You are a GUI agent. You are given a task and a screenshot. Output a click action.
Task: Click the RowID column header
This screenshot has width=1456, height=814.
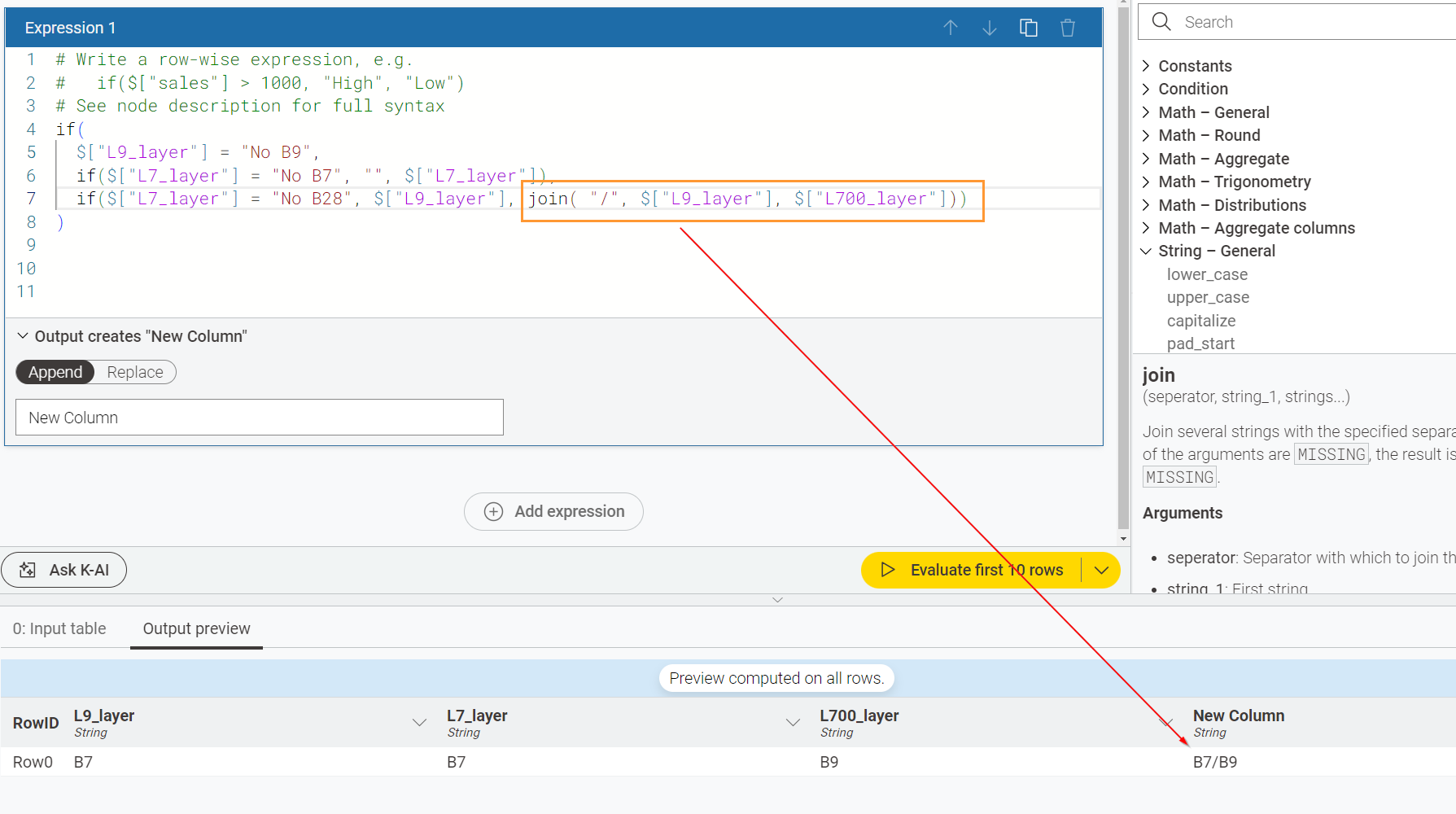(36, 723)
